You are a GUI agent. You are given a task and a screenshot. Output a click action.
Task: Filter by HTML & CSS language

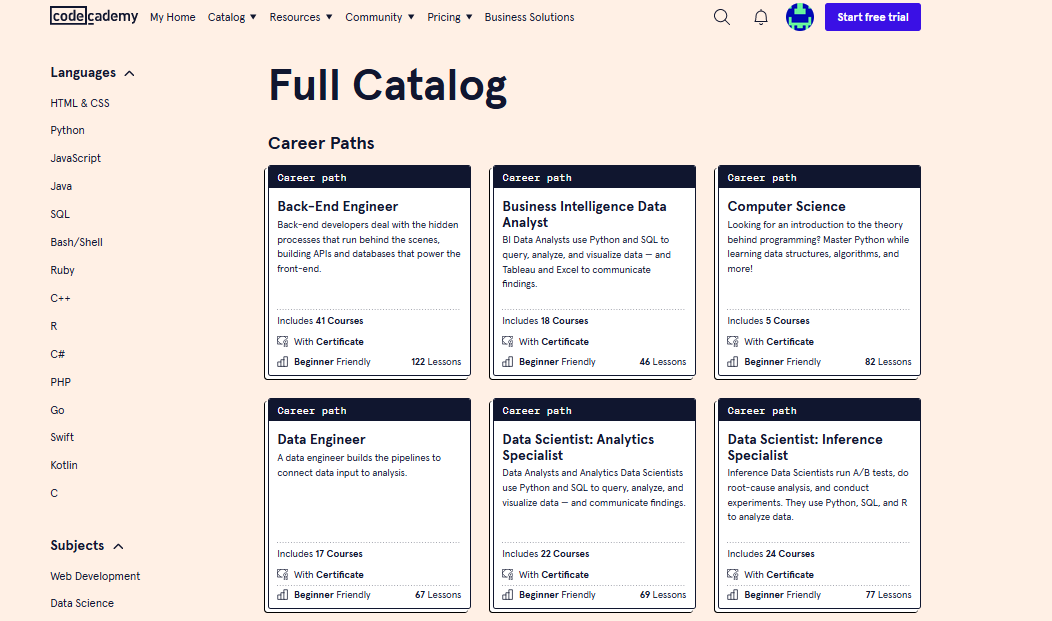click(80, 103)
